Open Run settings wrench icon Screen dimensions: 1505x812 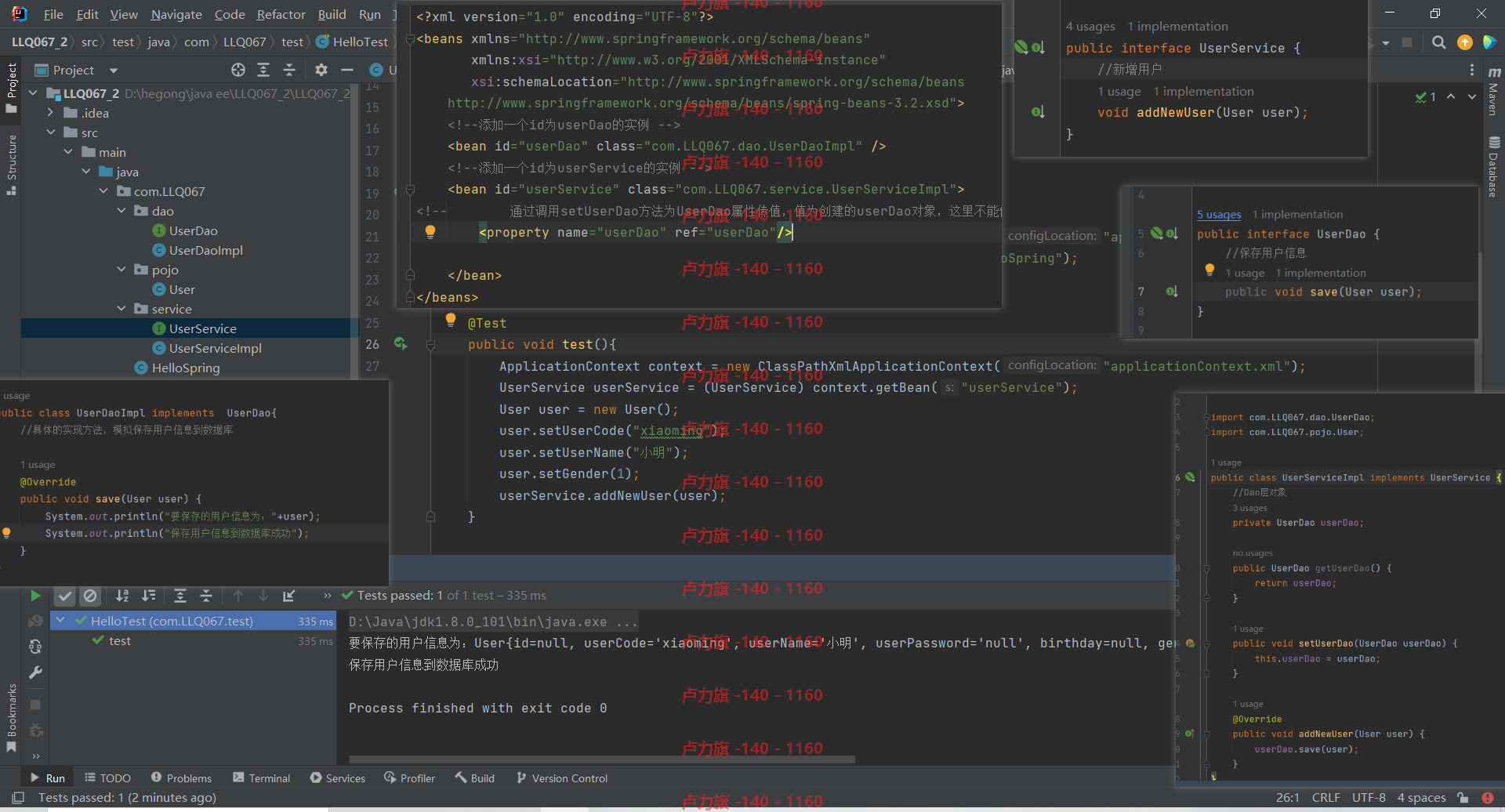pyautogui.click(x=35, y=672)
